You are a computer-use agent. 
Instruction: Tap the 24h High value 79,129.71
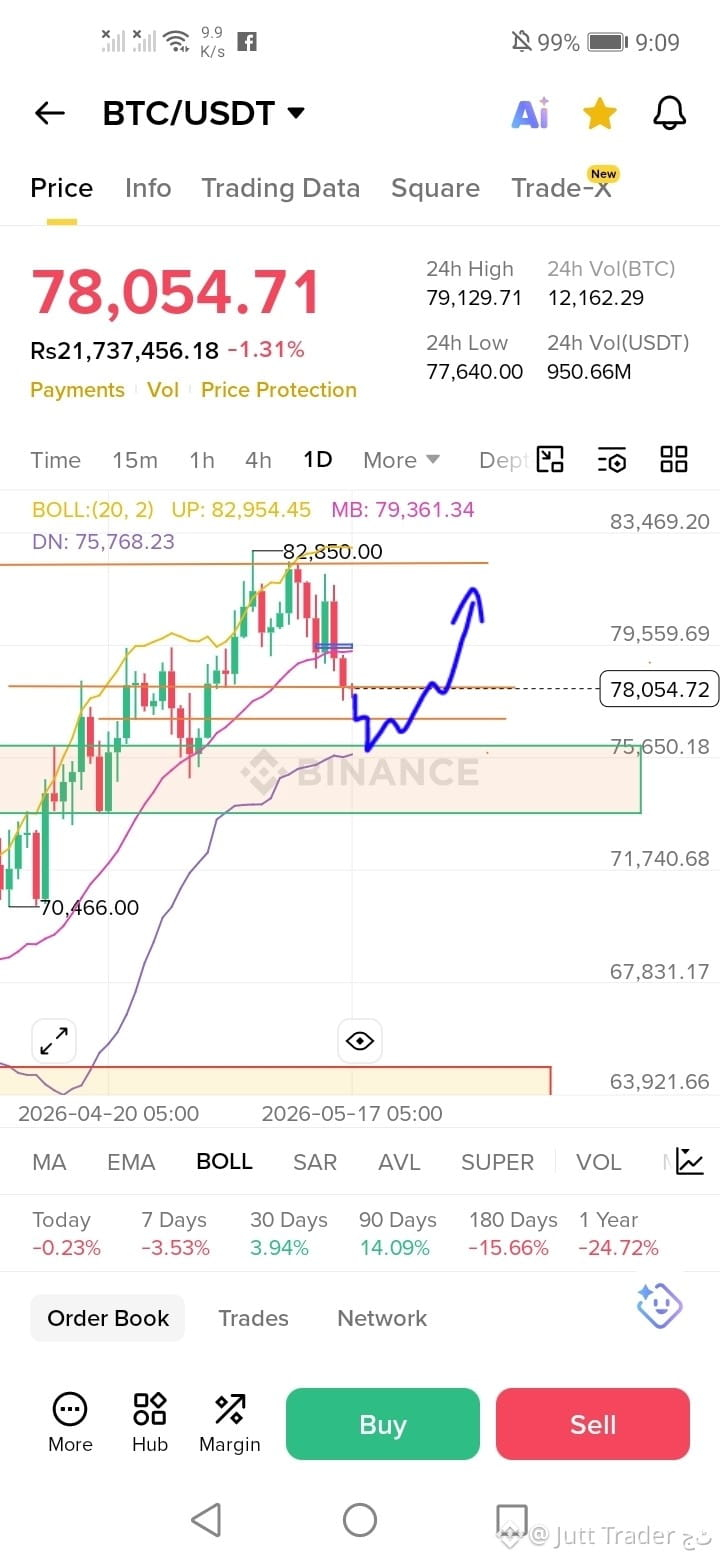[x=474, y=298]
